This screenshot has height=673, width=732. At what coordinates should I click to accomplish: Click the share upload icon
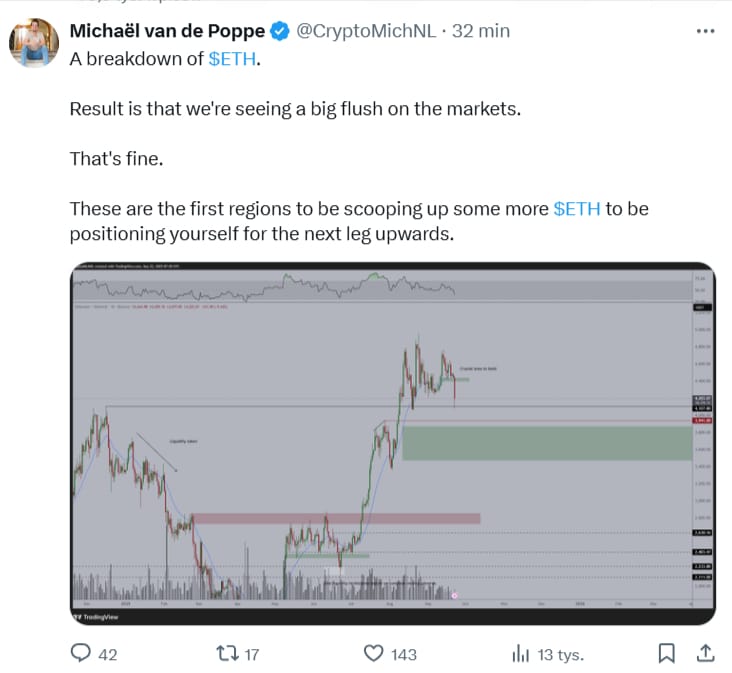(704, 654)
